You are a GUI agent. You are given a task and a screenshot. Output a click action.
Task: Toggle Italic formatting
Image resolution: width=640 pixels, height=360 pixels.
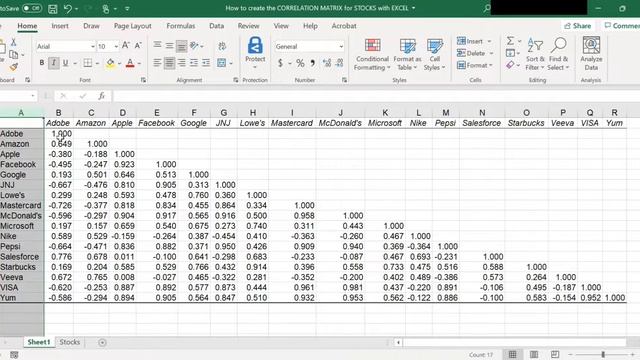tap(53, 63)
